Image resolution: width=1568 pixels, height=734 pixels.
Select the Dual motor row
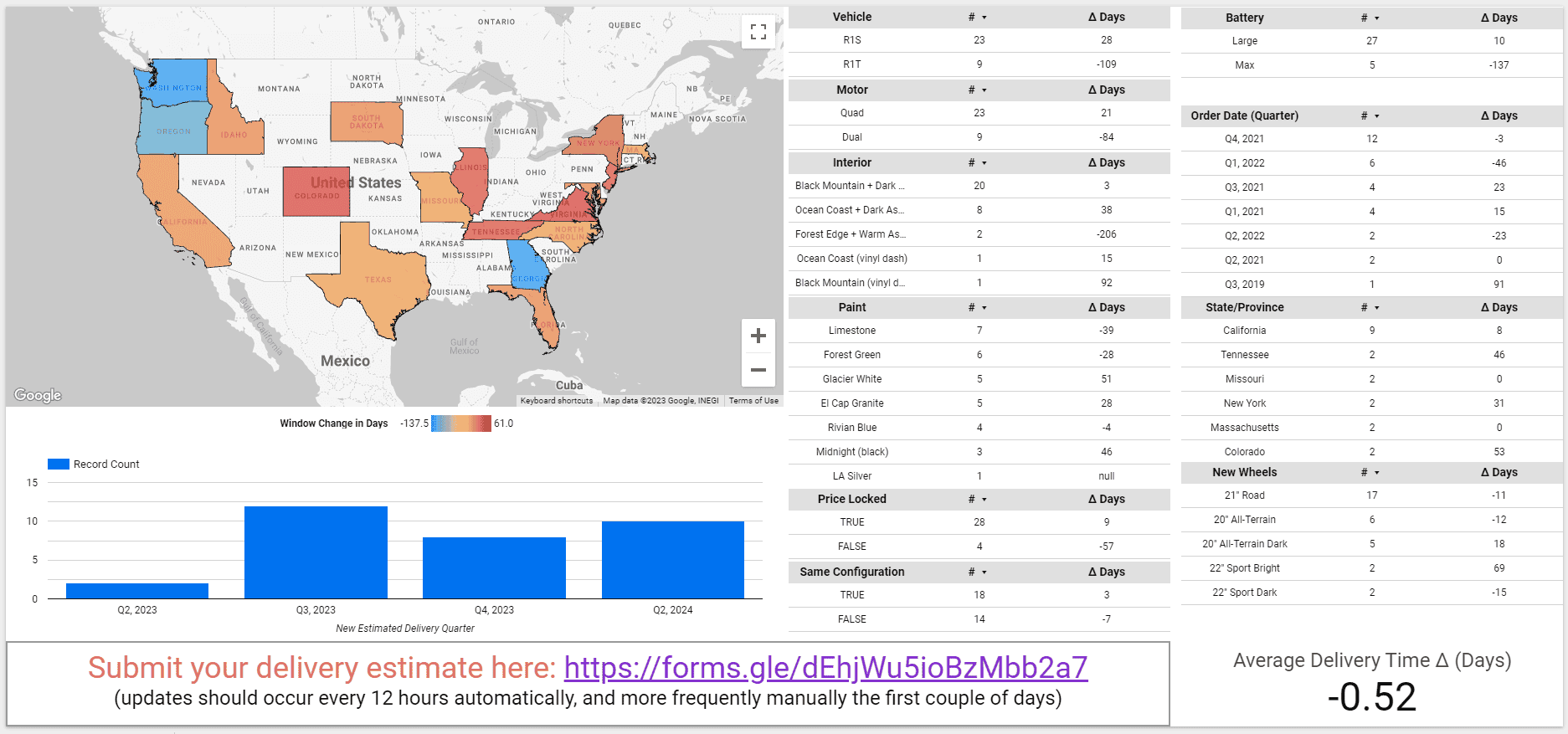pyautogui.click(x=979, y=137)
